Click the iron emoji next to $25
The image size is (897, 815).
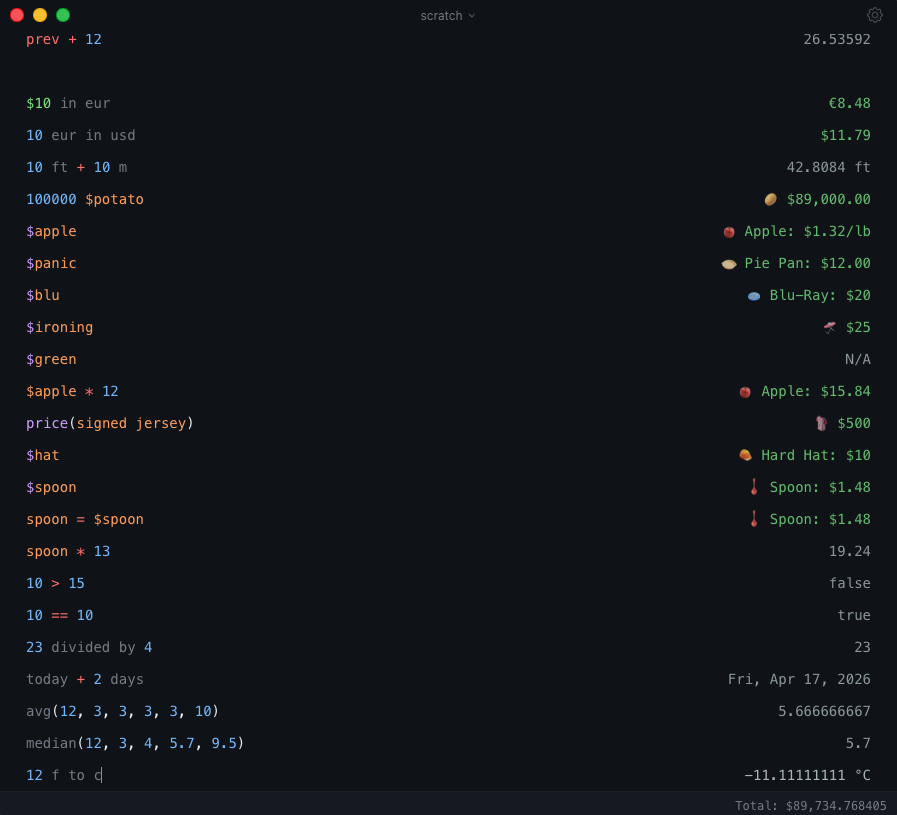pyautogui.click(x=831, y=327)
